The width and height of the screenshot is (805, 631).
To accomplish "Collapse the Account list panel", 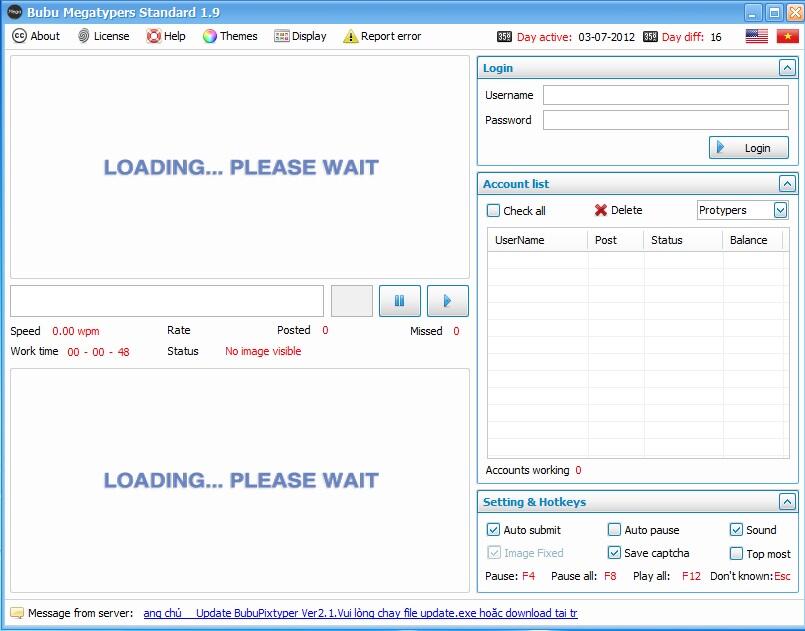I will pos(789,183).
